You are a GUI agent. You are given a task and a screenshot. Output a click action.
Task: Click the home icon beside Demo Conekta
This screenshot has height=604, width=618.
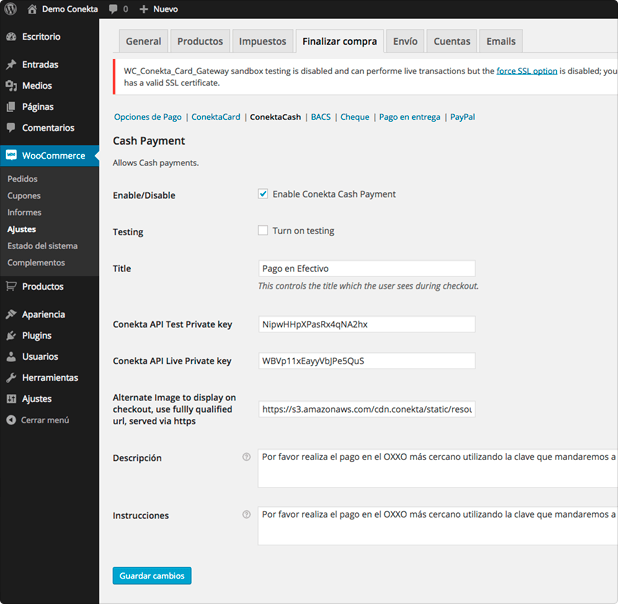click(32, 9)
